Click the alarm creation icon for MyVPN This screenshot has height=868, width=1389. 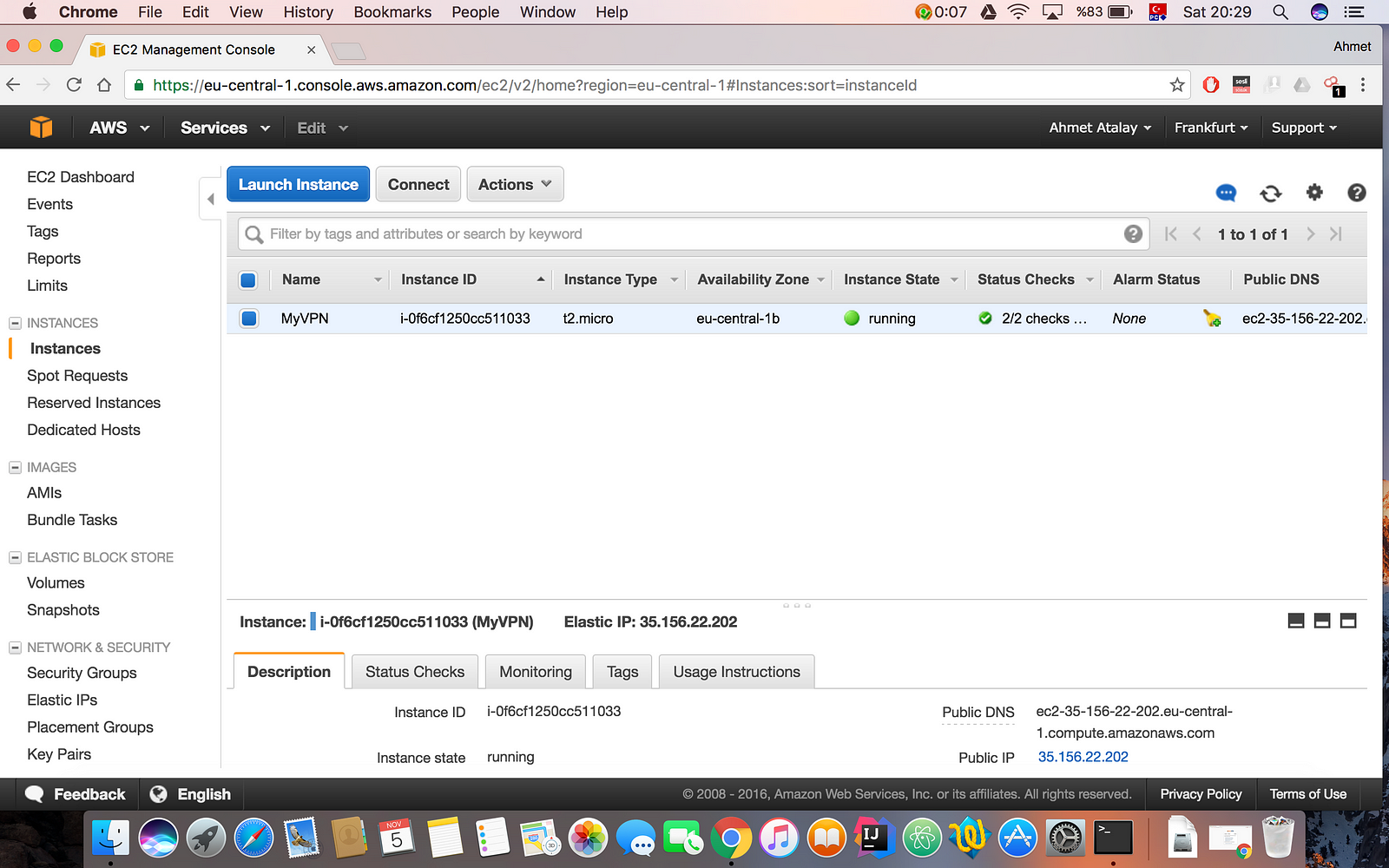(x=1212, y=319)
